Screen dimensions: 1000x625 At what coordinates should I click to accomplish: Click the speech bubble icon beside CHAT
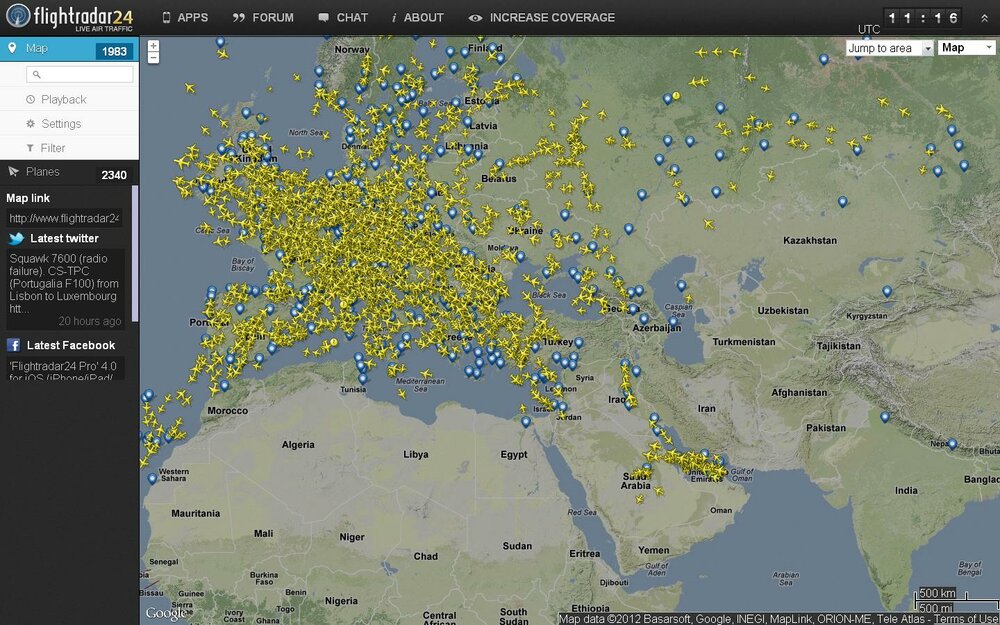pyautogui.click(x=322, y=17)
